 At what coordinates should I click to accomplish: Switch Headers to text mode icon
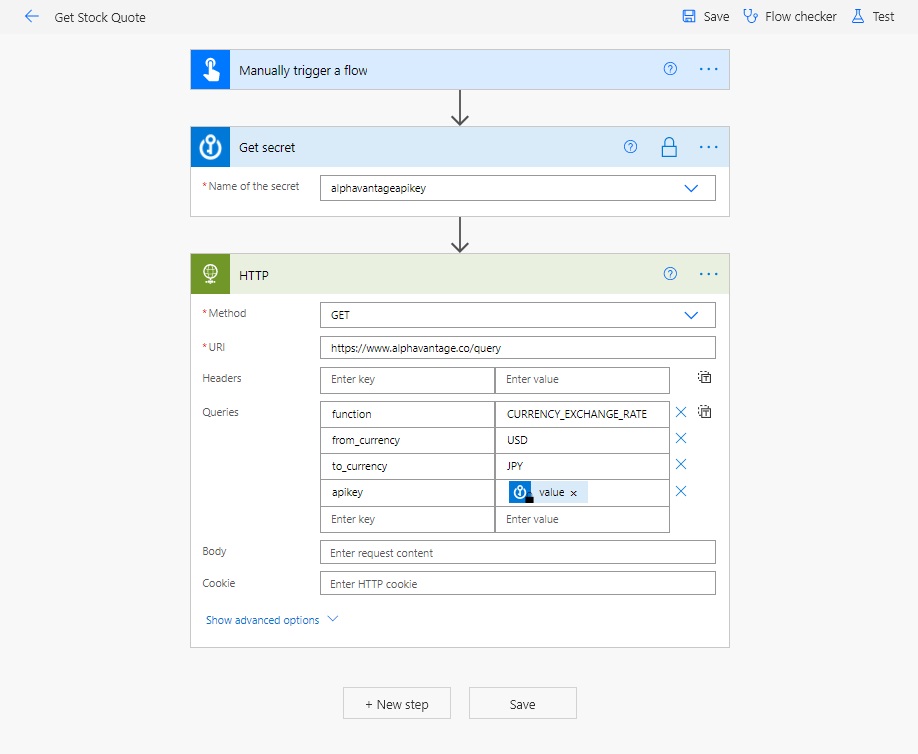click(704, 377)
